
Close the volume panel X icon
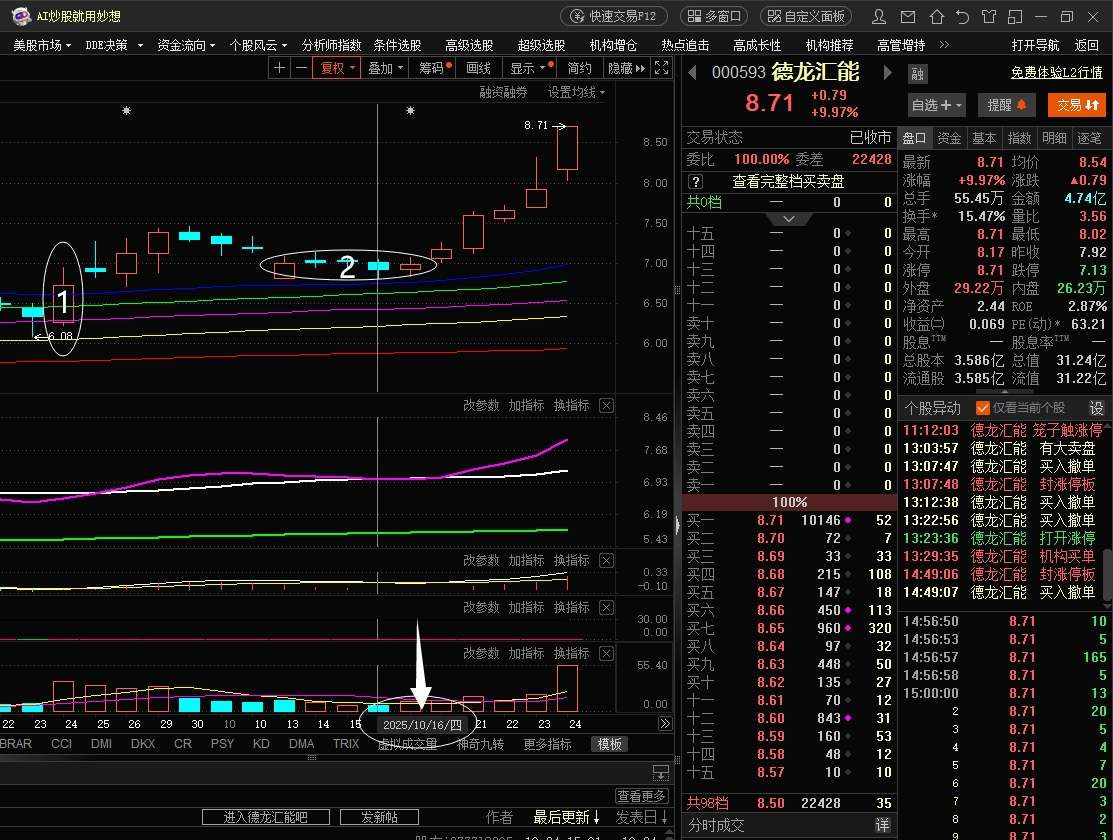pyautogui.click(x=606, y=653)
